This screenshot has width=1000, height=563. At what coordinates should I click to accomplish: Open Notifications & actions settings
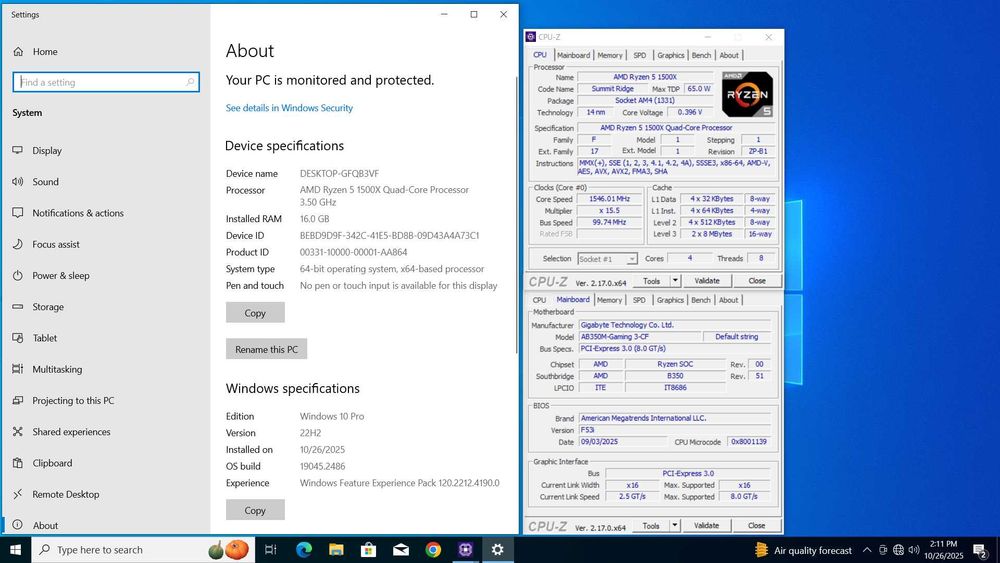tap(78, 213)
